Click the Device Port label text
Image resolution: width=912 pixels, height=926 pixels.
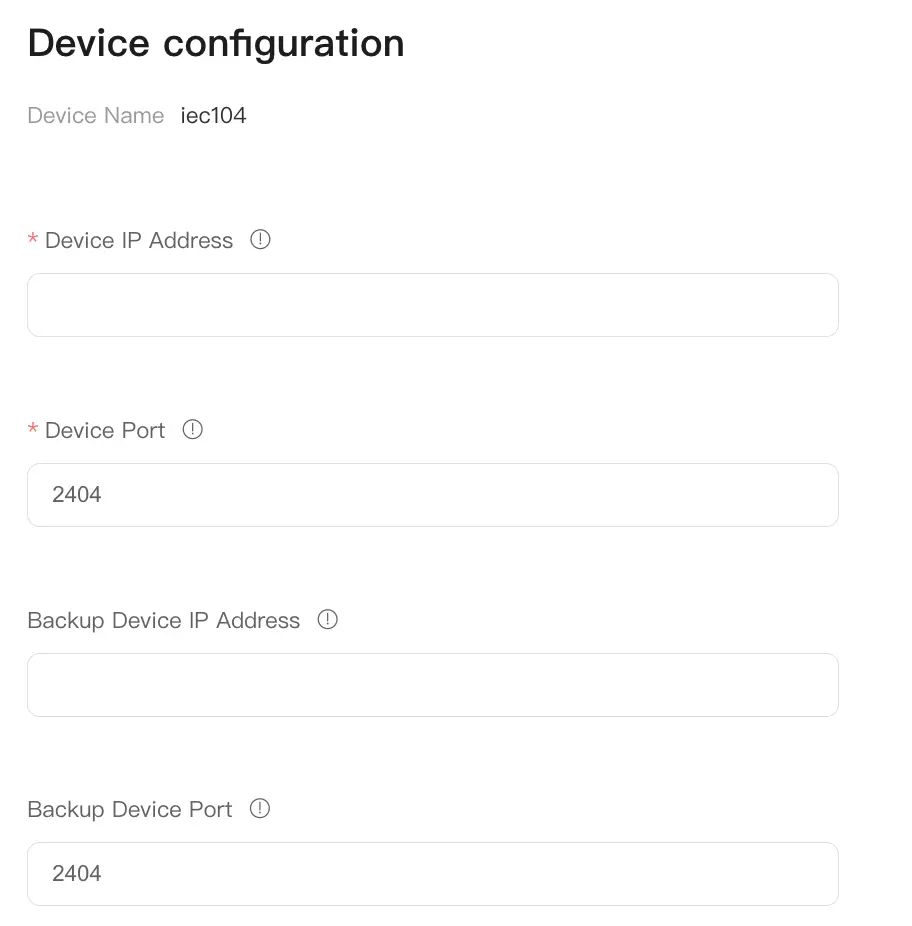(x=105, y=430)
